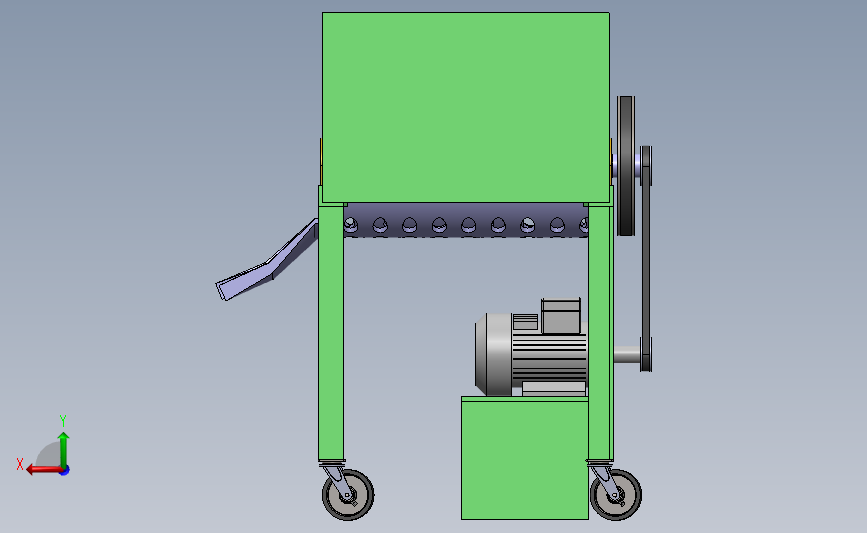Screen dimensions: 867x533
Task: Click the blue Z axis dot of the triad
Action: tap(65, 471)
